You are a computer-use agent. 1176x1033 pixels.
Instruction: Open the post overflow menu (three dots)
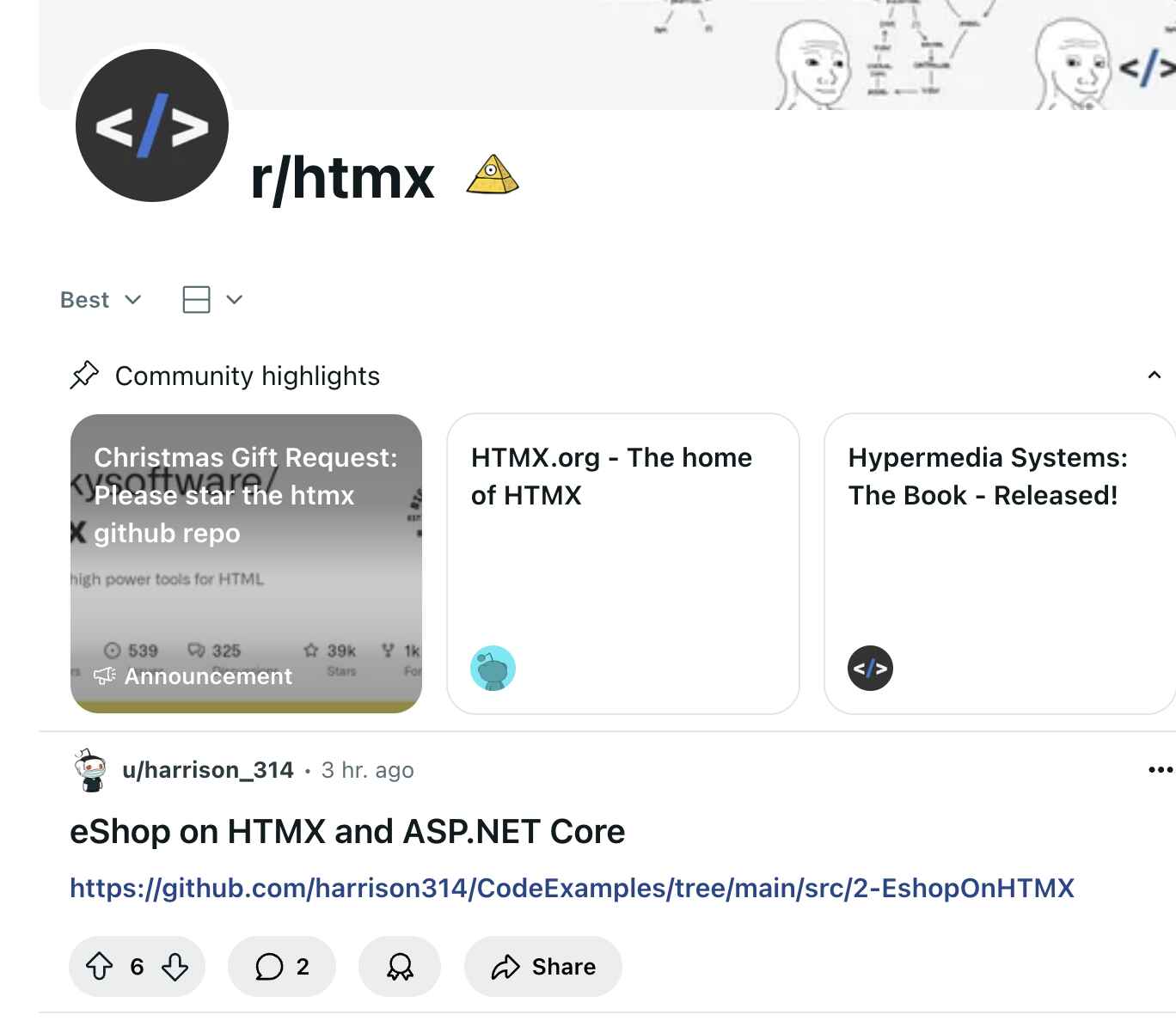click(1161, 770)
